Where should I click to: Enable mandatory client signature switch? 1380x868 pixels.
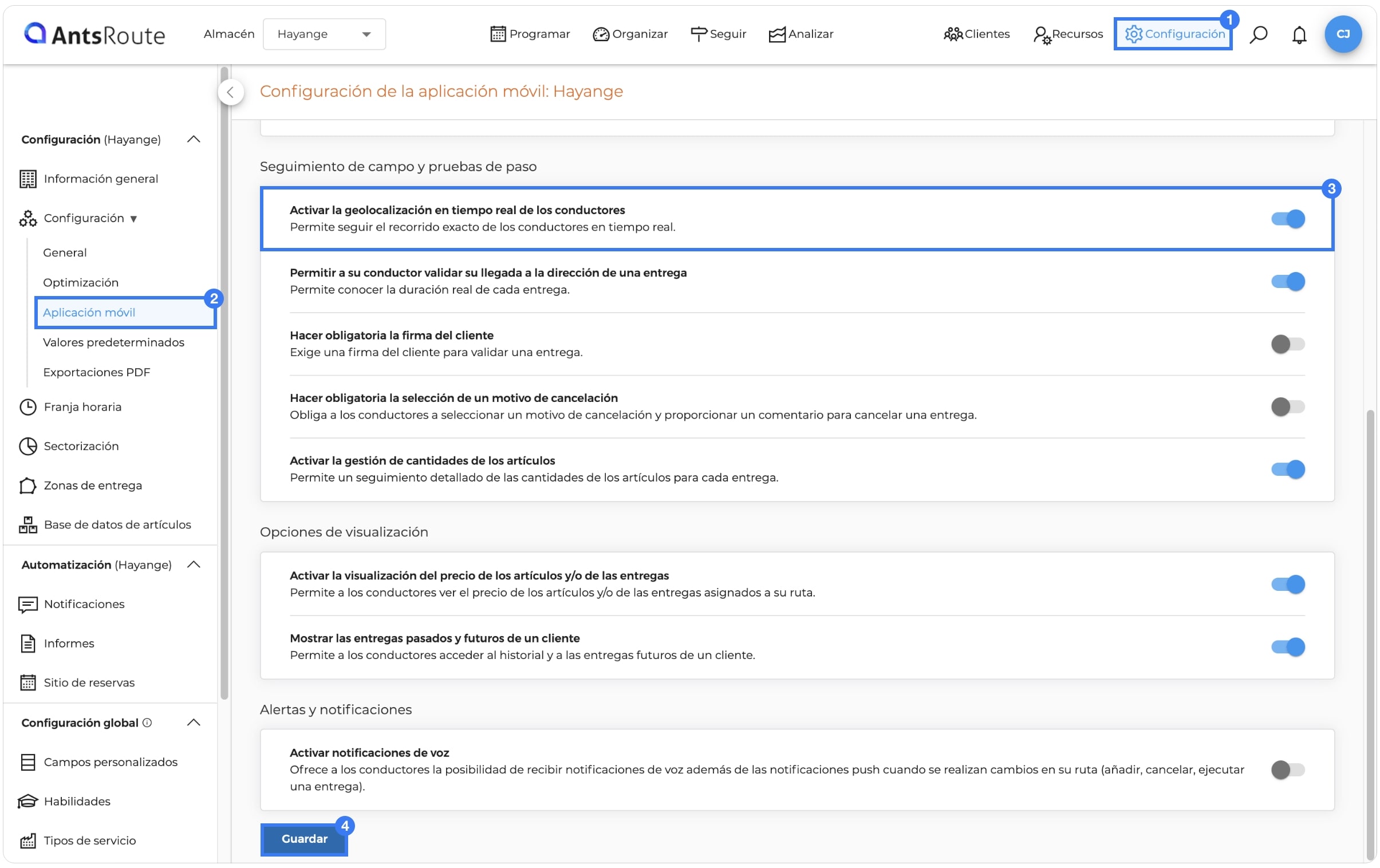pos(1288,344)
